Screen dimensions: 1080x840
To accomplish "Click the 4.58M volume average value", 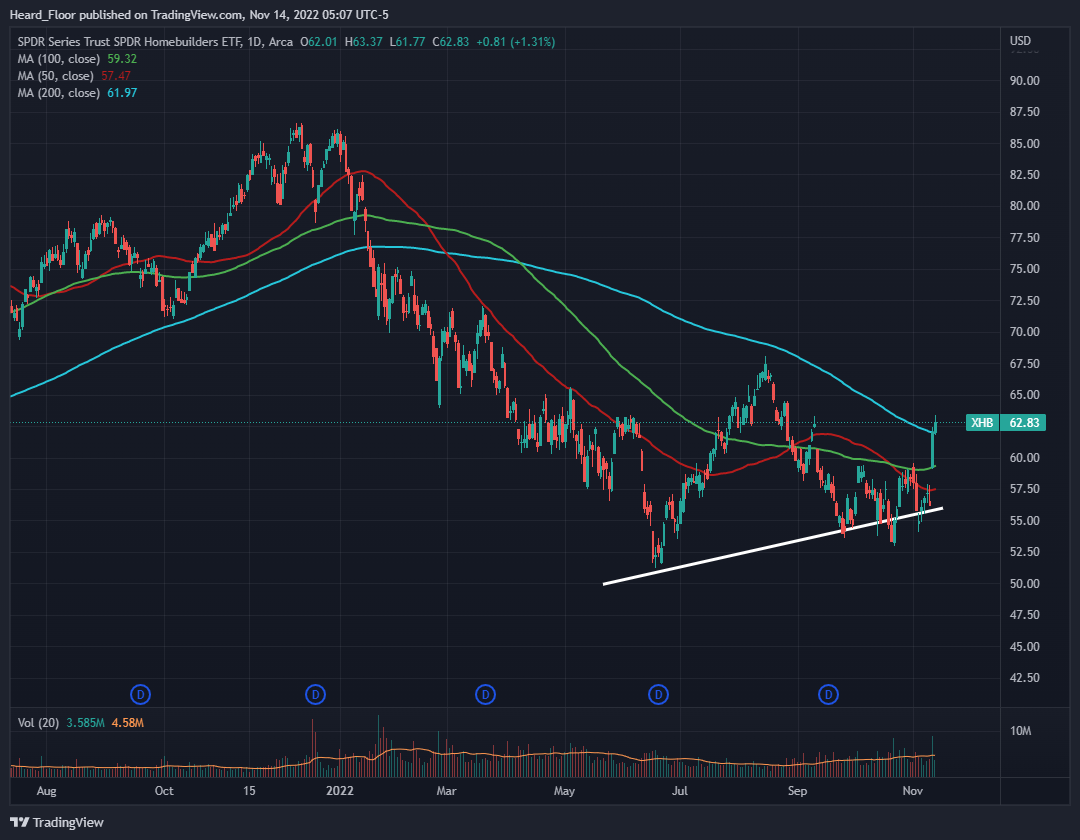I will 127,723.
